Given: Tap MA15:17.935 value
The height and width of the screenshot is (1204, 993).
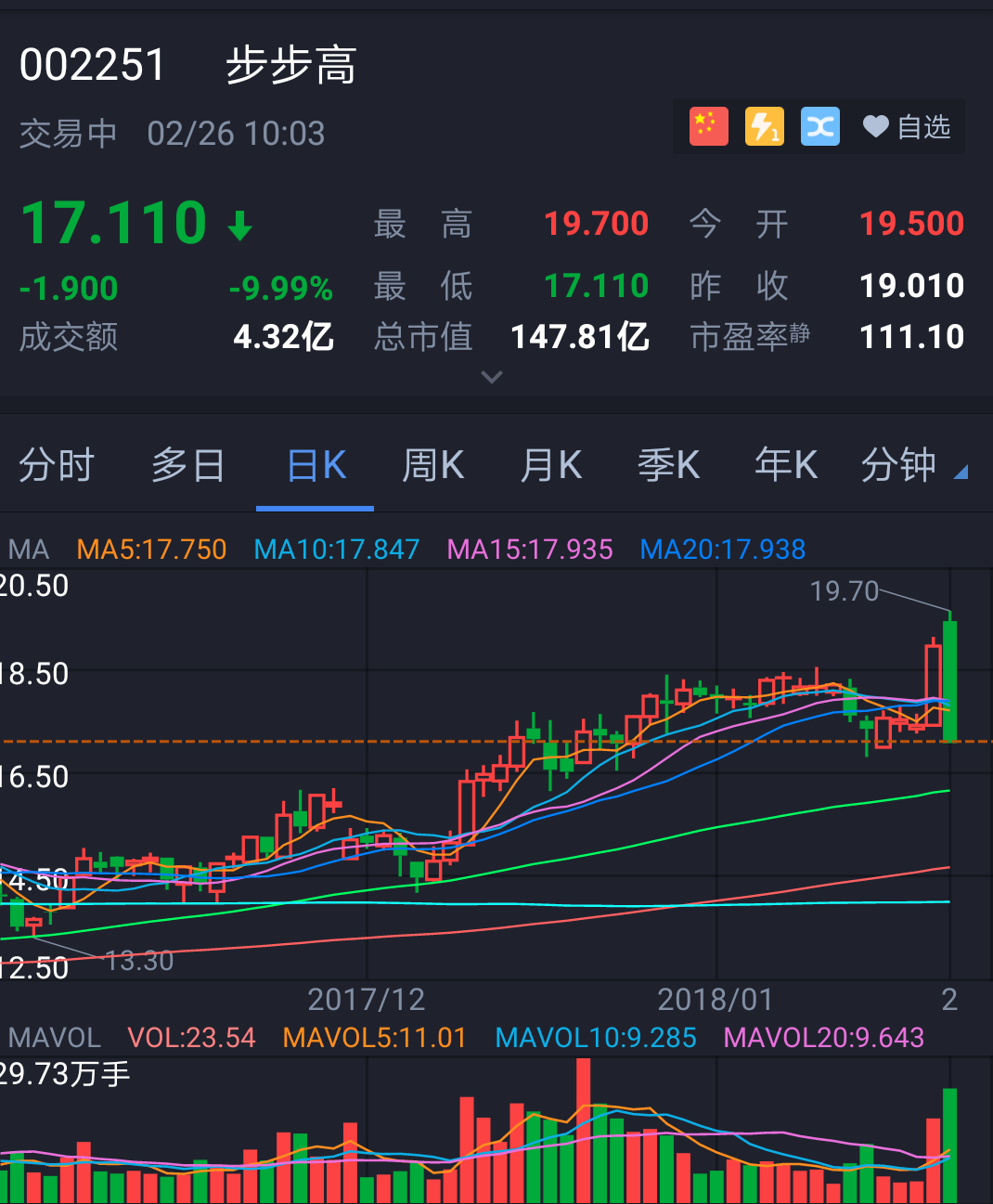Looking at the screenshot, I should 530,550.
